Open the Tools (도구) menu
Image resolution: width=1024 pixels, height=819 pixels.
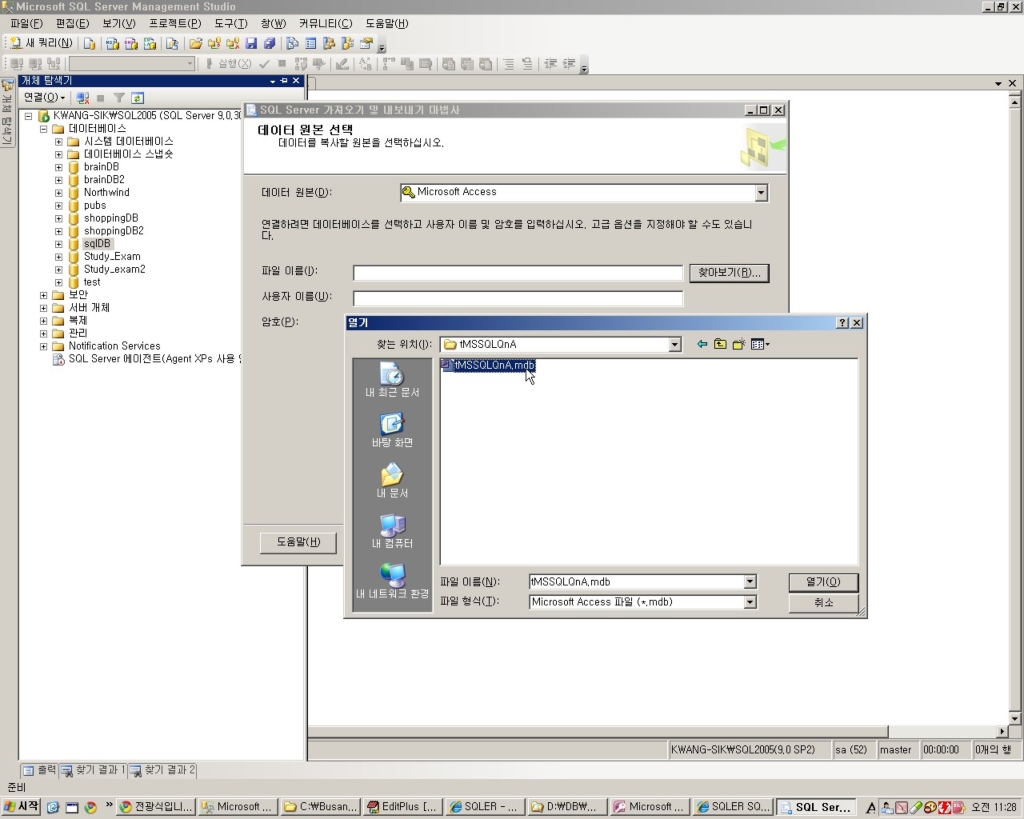click(x=231, y=24)
